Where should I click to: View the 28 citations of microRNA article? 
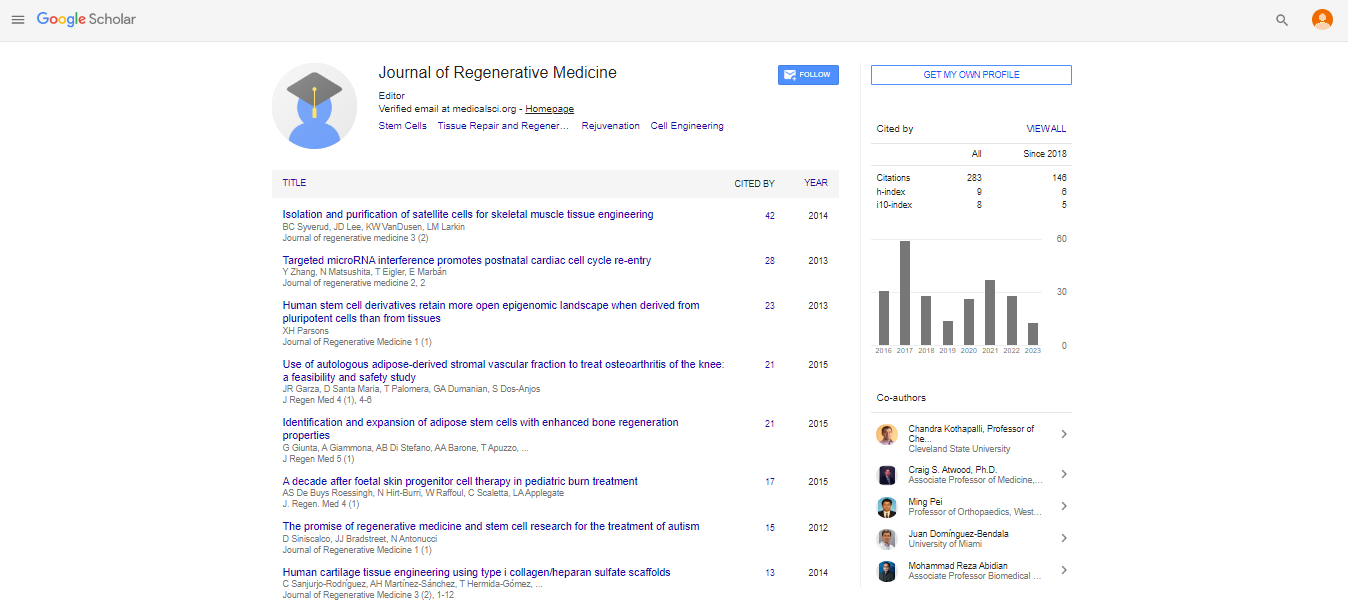tap(769, 261)
